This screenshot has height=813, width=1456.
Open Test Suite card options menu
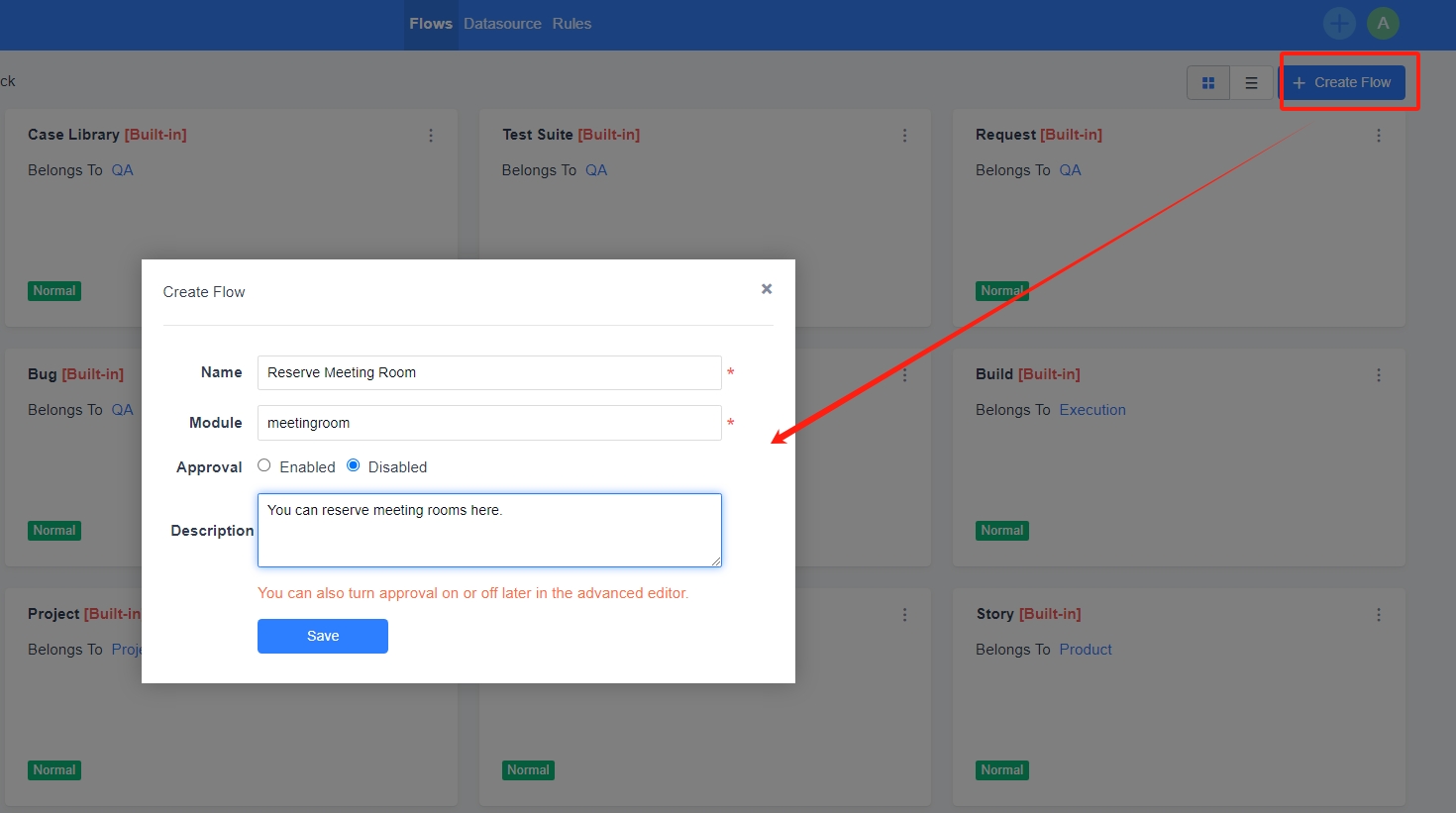pos(904,136)
